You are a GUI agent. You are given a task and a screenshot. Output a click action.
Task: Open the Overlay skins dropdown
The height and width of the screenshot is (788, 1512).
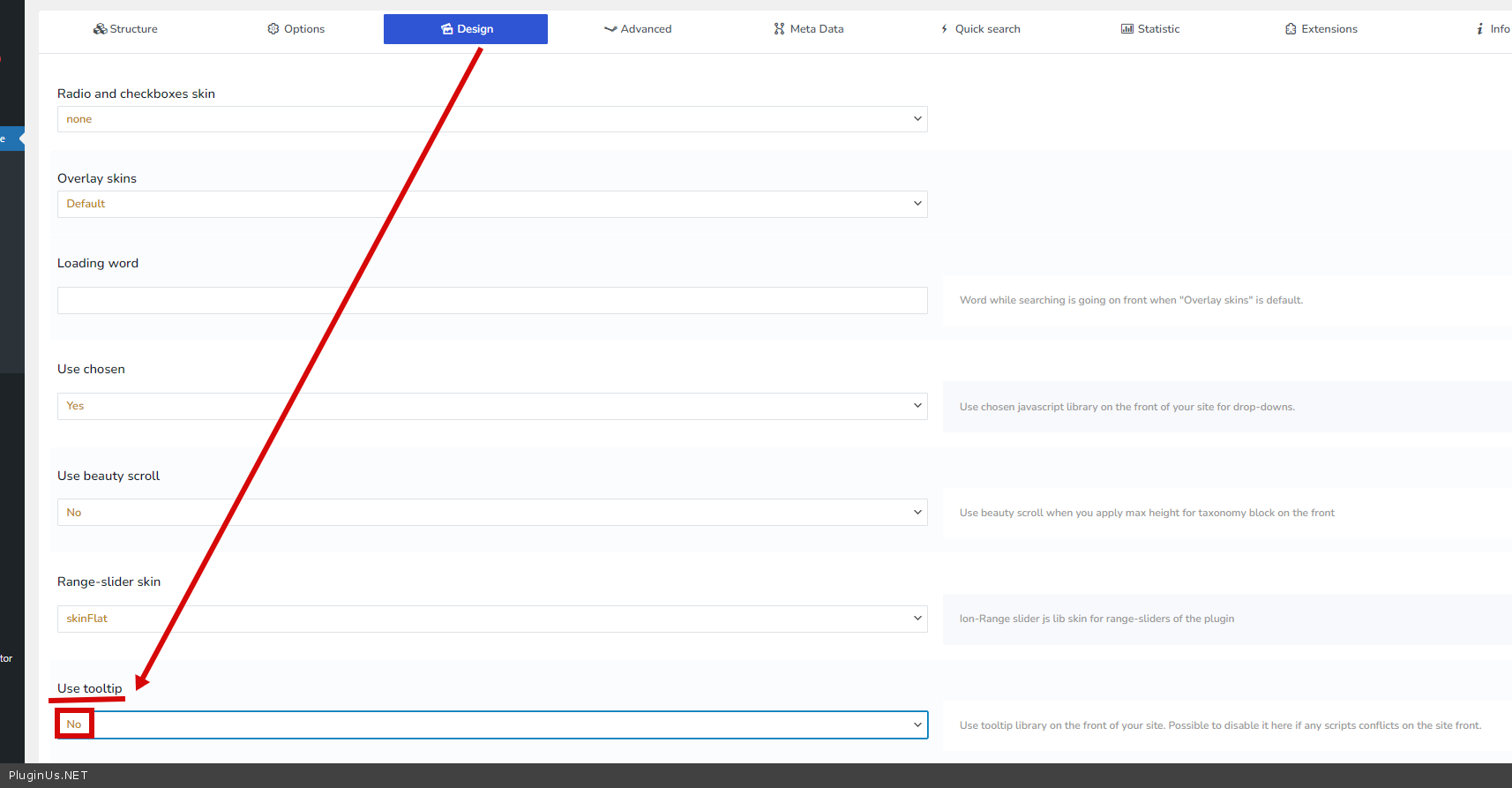click(491, 204)
